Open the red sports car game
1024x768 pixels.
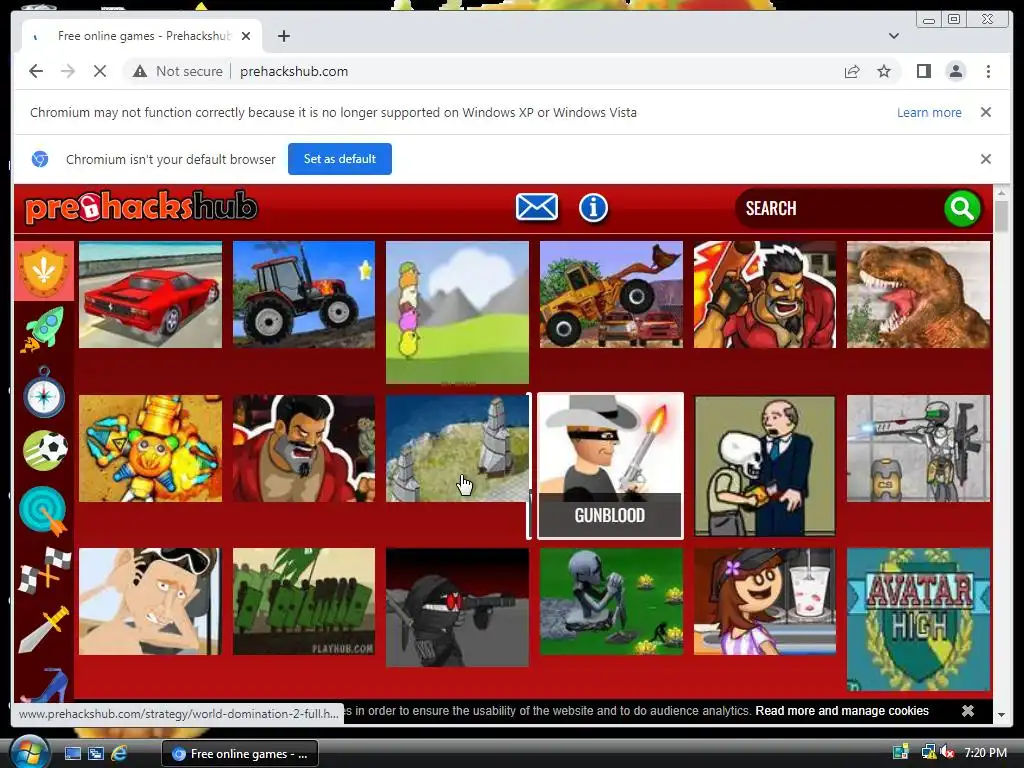coord(150,295)
